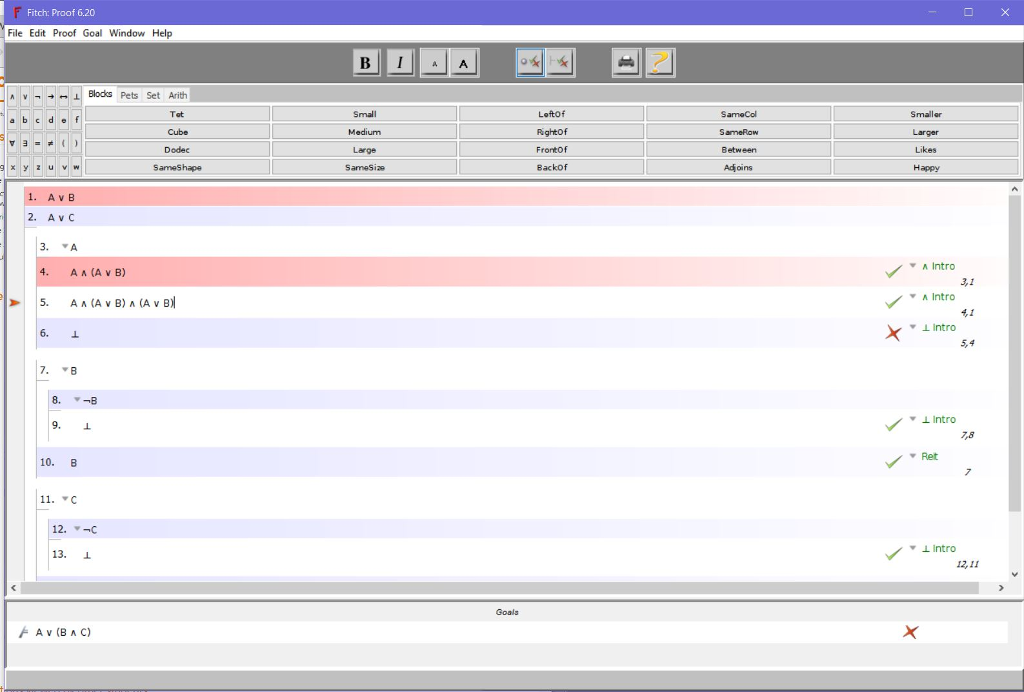Insert the universal quantifier ∀ symbol

(x=12, y=142)
